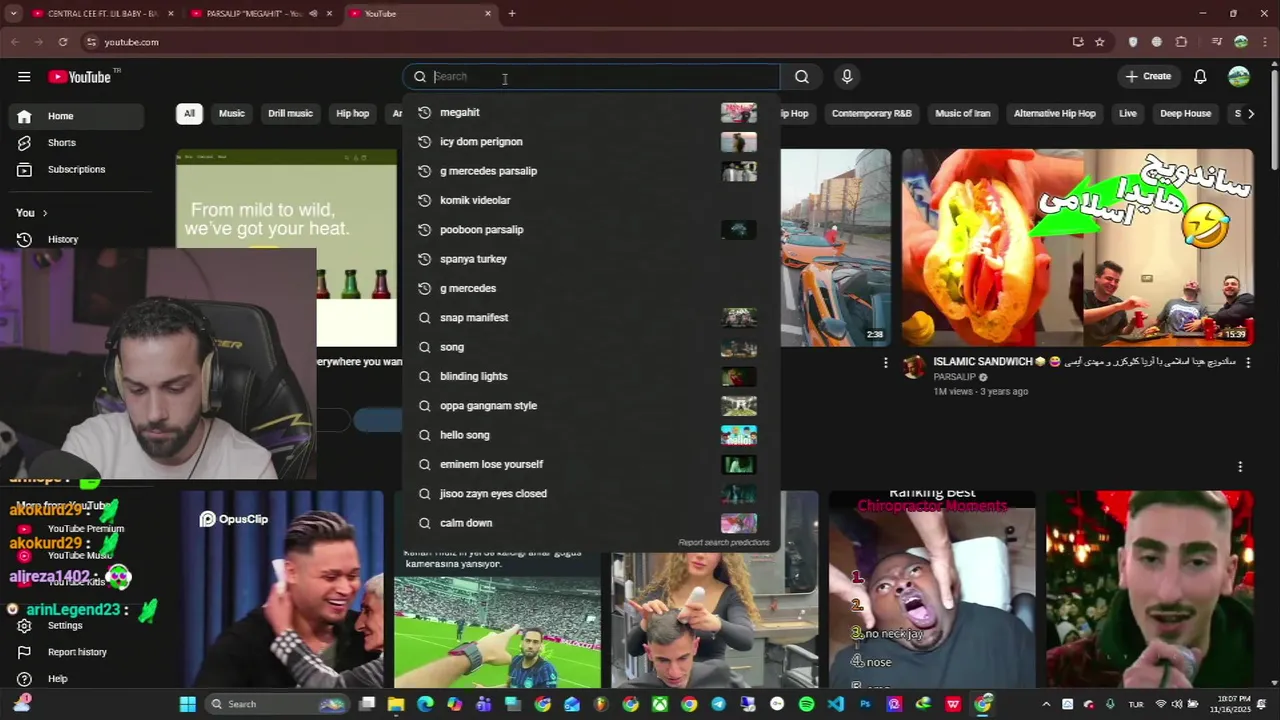Screen dimensions: 1280x720
Task: Open more options for ISLAMIC SANDWICH video
Action: (1248, 363)
